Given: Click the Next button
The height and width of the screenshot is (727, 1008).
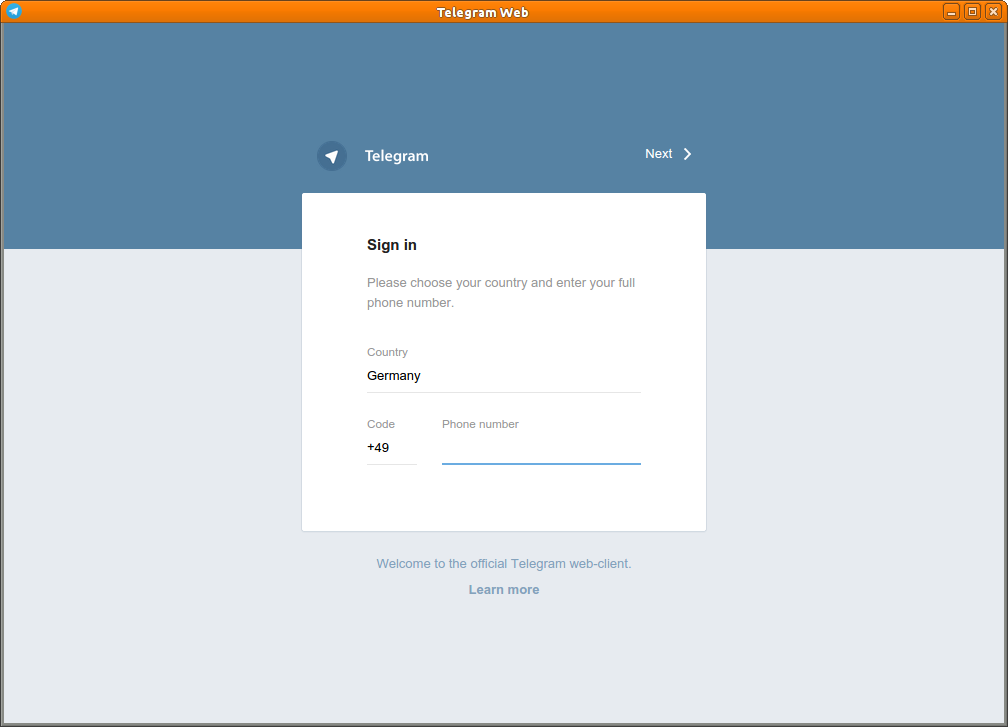Looking at the screenshot, I should [x=668, y=154].
